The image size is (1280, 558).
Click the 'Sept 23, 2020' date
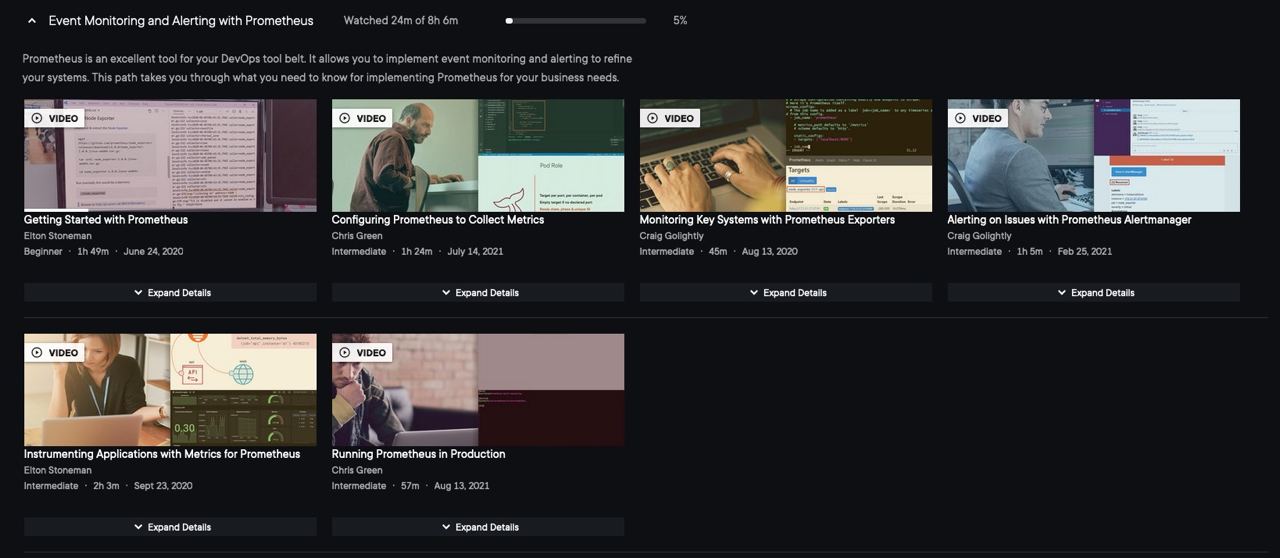pos(163,486)
